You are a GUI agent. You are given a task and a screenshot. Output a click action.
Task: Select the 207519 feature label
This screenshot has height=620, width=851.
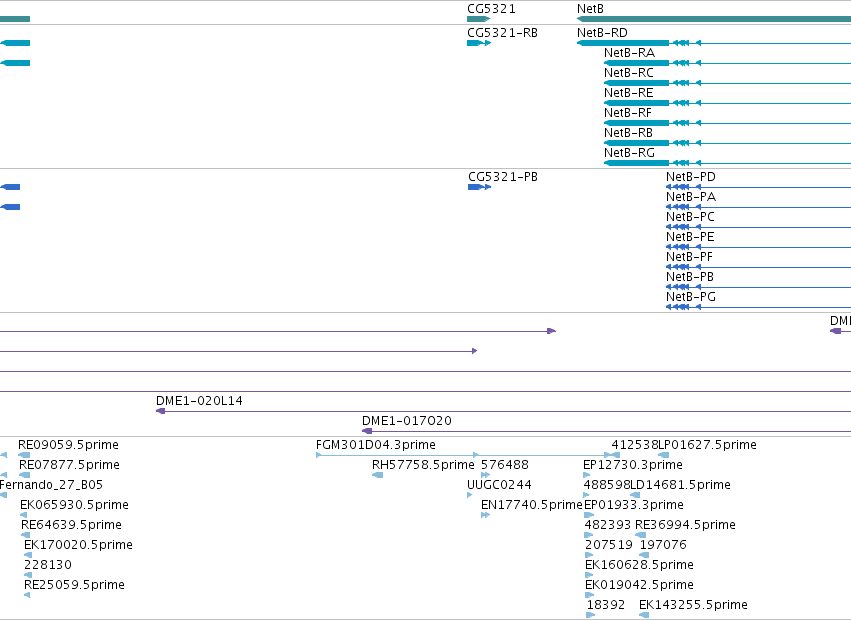pos(609,546)
